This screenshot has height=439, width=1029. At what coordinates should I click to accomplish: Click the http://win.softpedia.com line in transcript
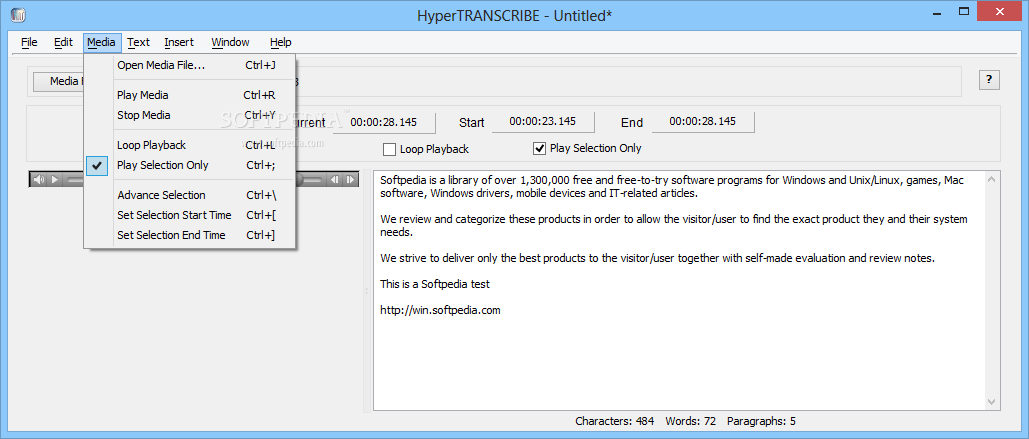440,310
